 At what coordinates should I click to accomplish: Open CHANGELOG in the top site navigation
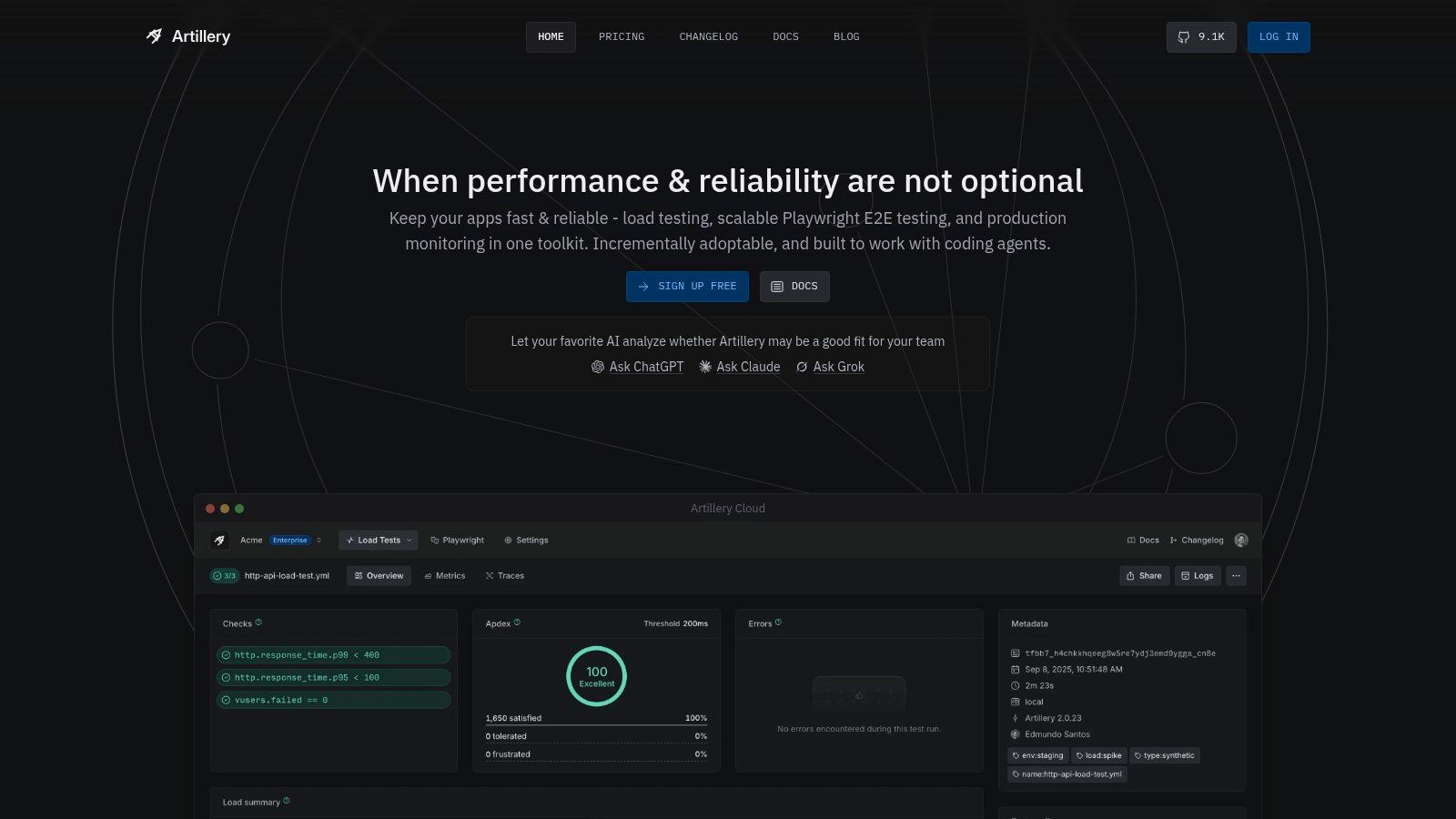click(709, 37)
